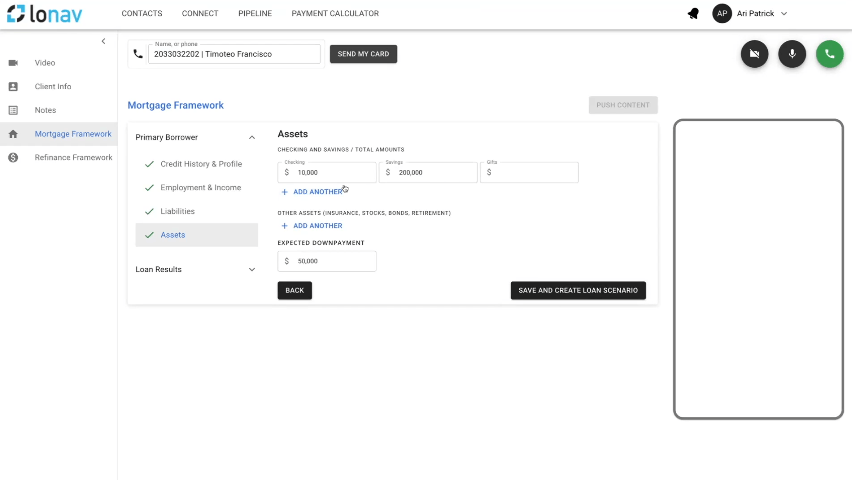Click the Expected Downpayment input field
The image size is (852, 480).
point(331,261)
